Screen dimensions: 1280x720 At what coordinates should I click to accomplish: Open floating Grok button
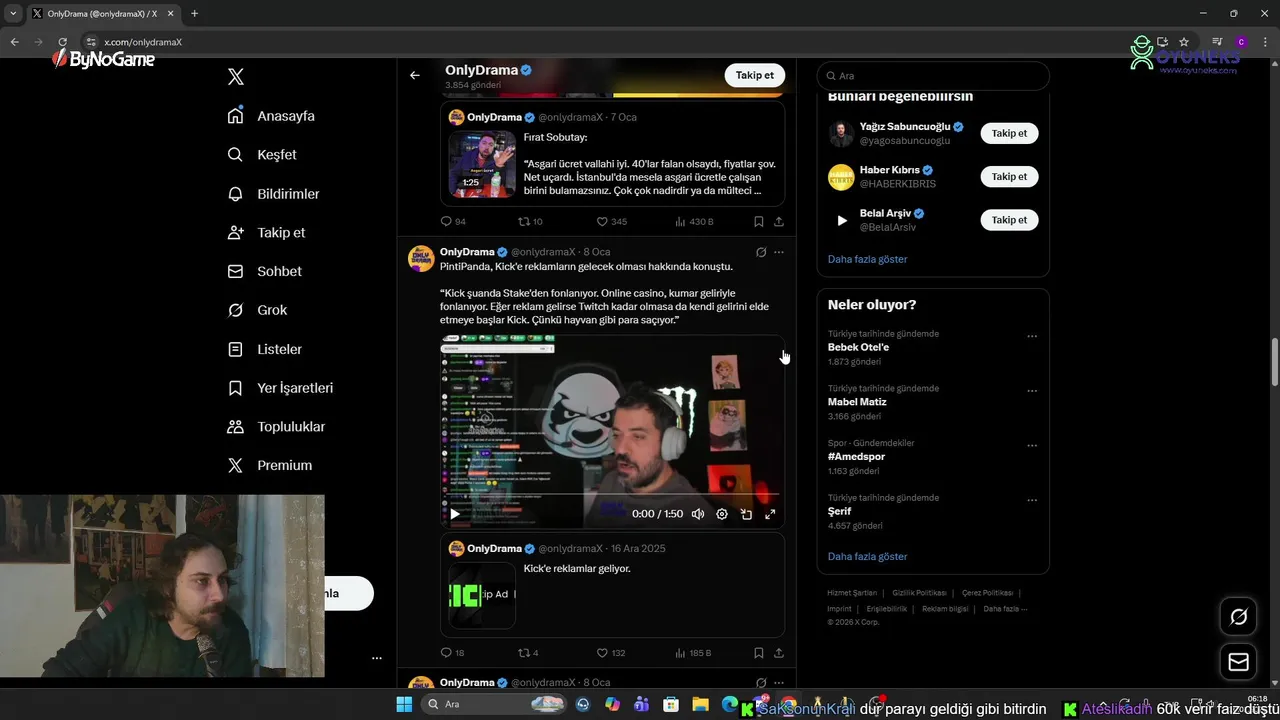click(x=1238, y=617)
